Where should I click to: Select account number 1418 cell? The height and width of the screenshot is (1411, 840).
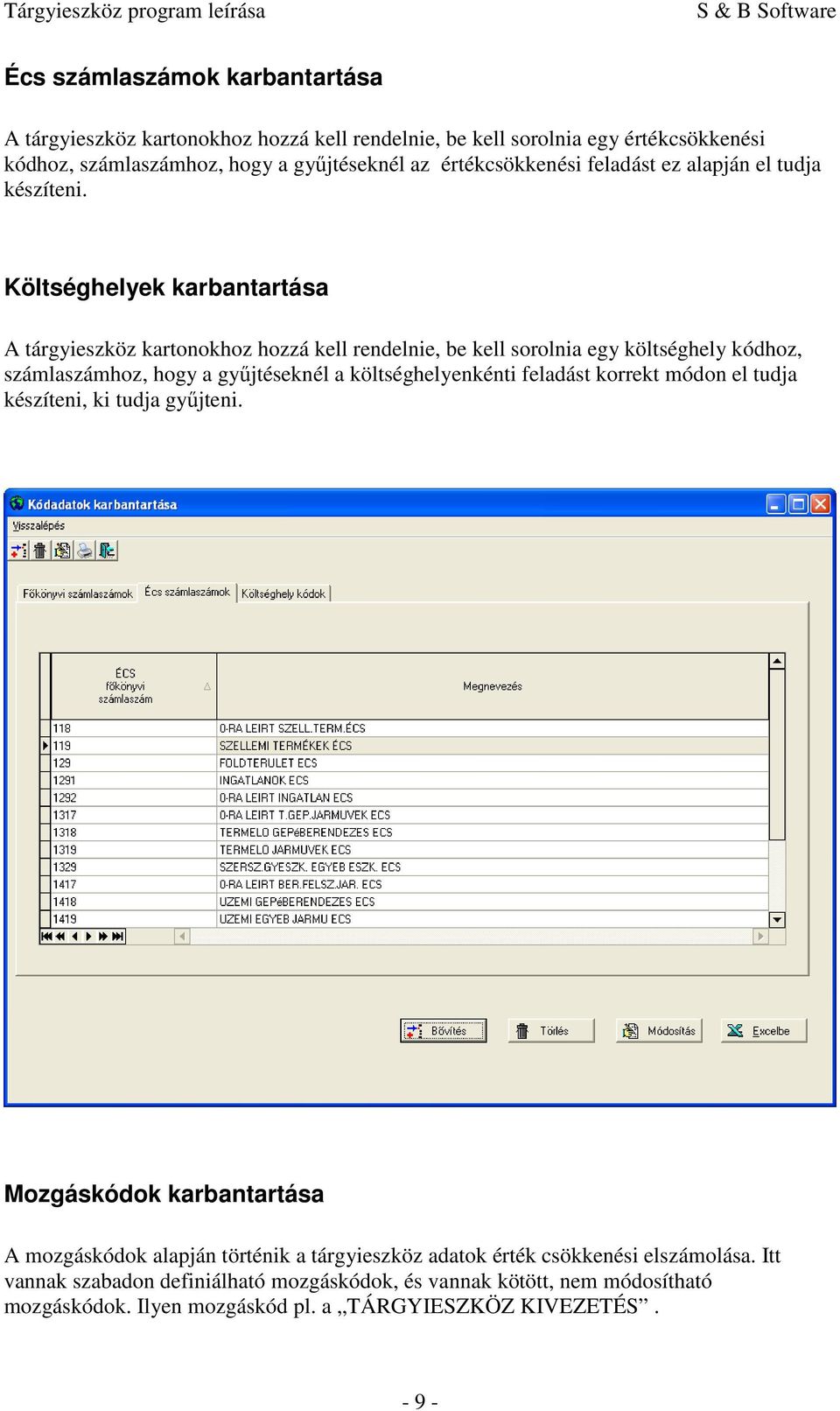133,902
